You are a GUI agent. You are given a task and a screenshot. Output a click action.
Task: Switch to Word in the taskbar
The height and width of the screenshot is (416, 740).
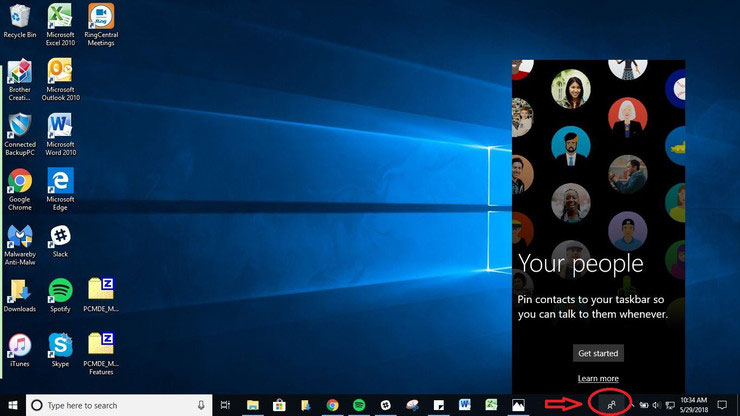[465, 405]
